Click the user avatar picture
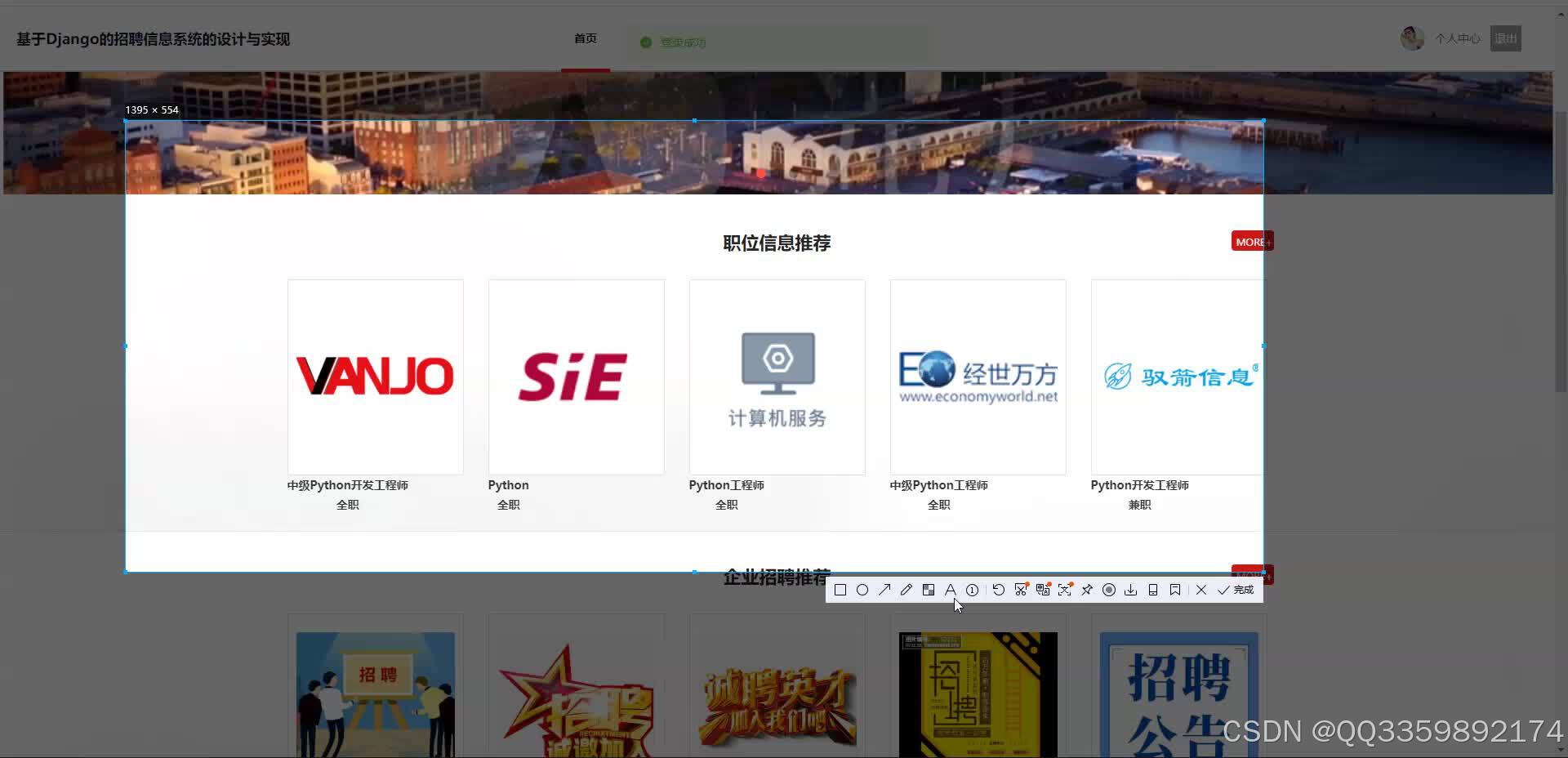Screen dimensions: 1568x758 pos(1412,38)
